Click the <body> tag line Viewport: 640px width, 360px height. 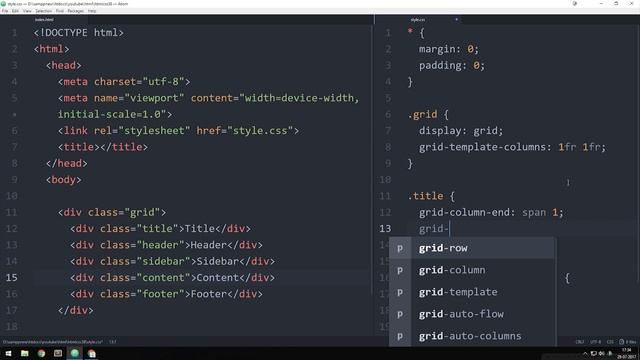(x=64, y=180)
